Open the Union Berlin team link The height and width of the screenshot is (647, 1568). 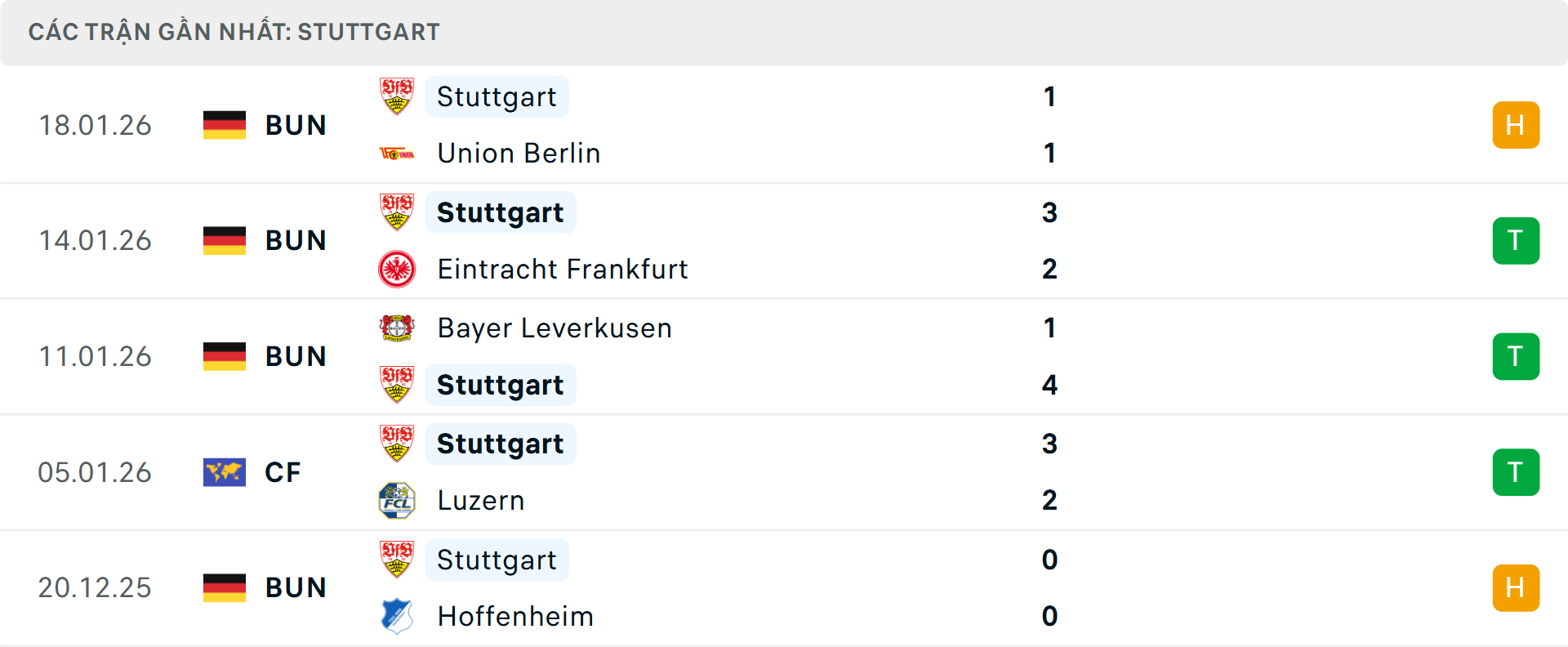(x=519, y=154)
